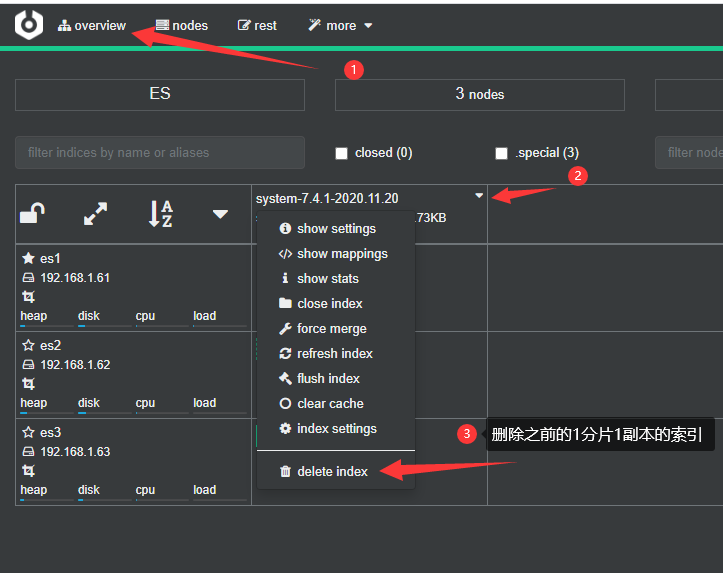This screenshot has height=573, width=723.
Task: Toggle A-Z sort order icon
Action: [160, 213]
